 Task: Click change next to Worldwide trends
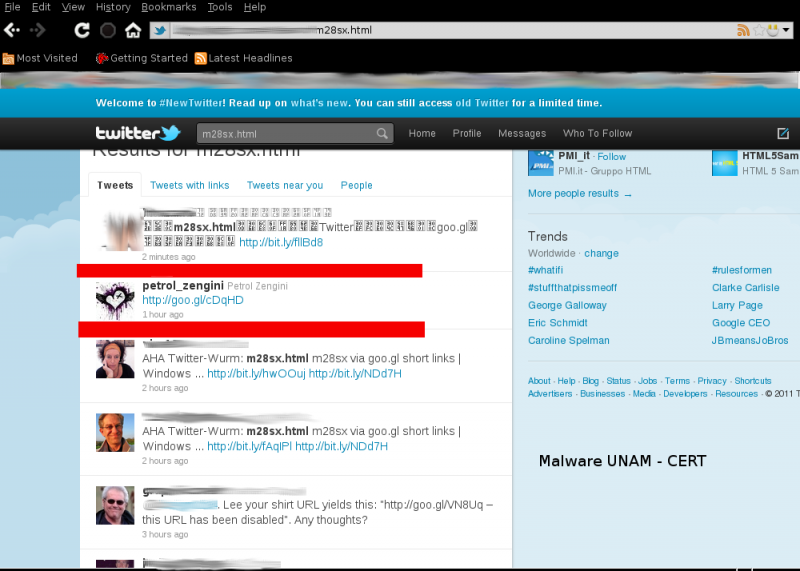point(602,254)
